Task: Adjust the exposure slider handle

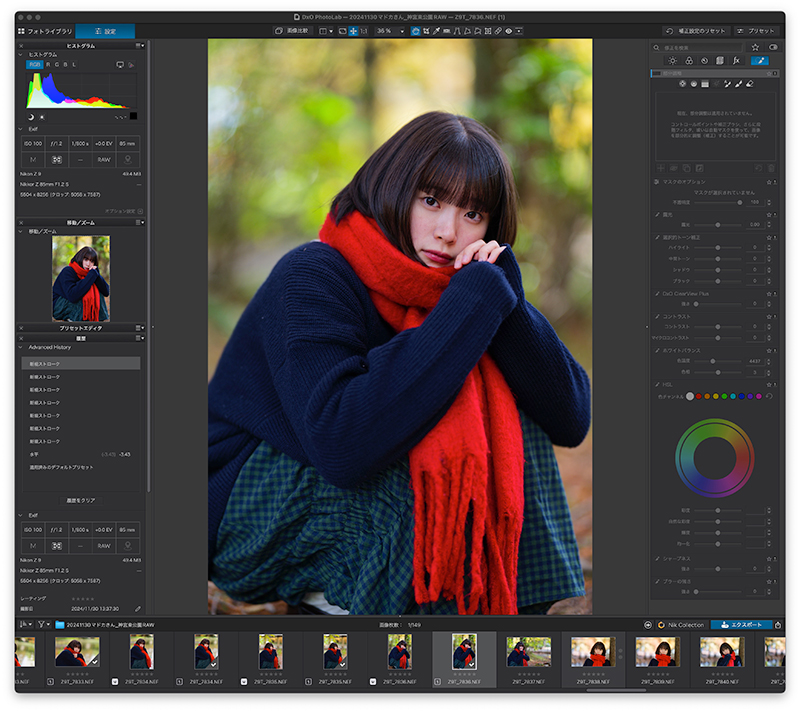Action: [718, 225]
